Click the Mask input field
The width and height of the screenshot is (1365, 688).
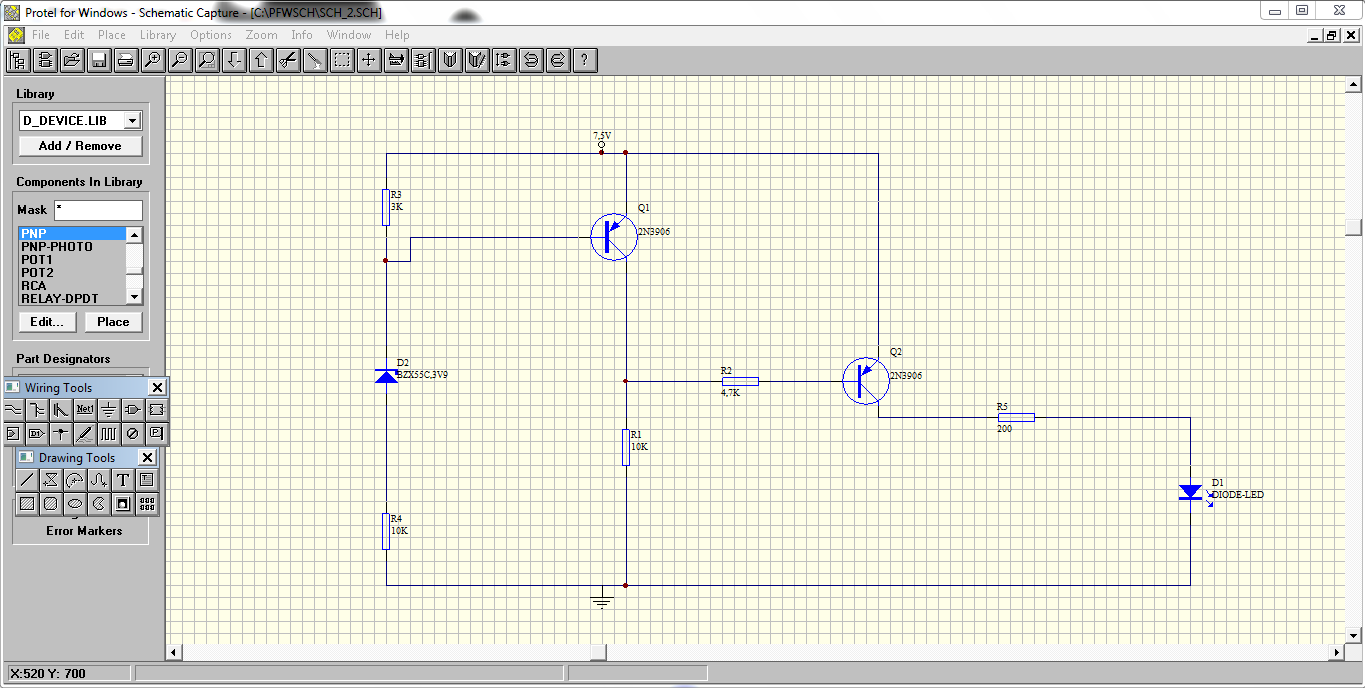[x=98, y=210]
